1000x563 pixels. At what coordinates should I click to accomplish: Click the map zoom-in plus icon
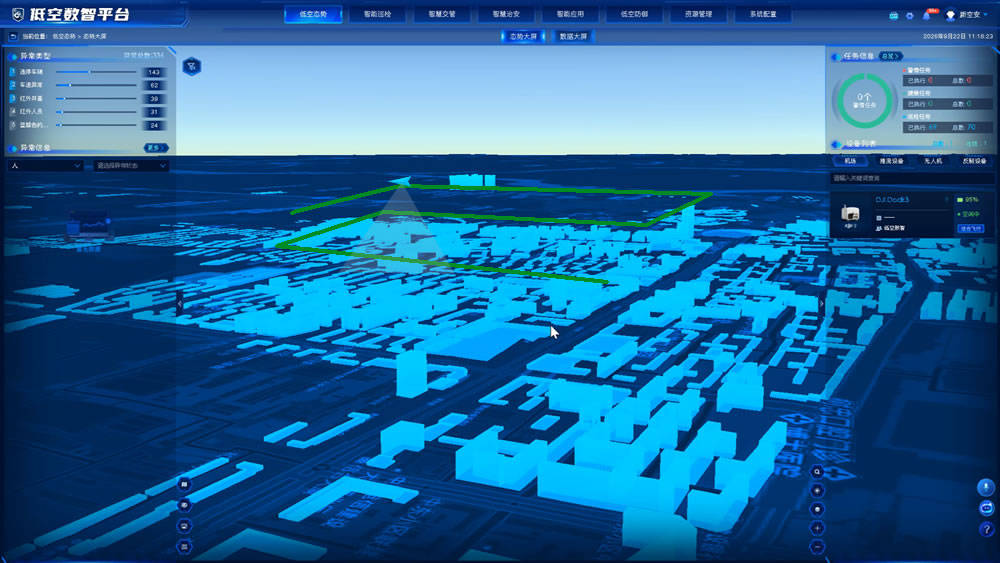point(817,528)
